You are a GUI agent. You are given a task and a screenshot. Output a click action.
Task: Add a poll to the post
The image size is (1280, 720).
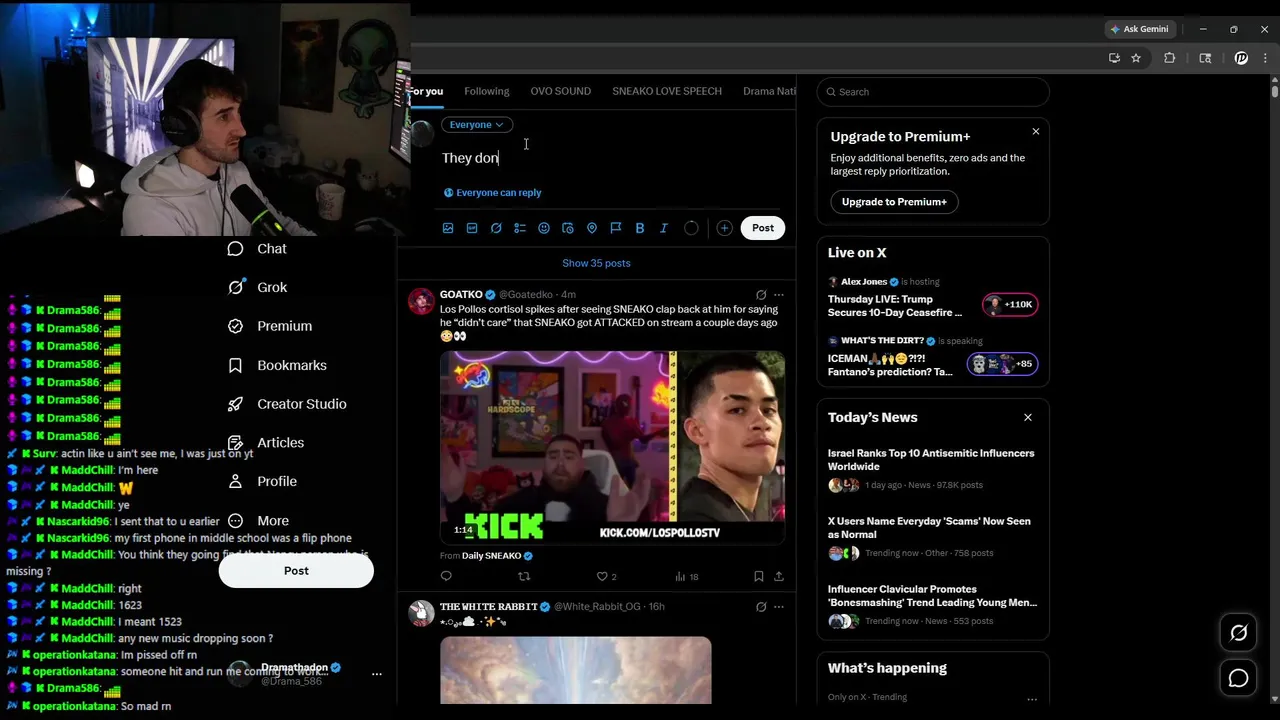click(x=520, y=228)
